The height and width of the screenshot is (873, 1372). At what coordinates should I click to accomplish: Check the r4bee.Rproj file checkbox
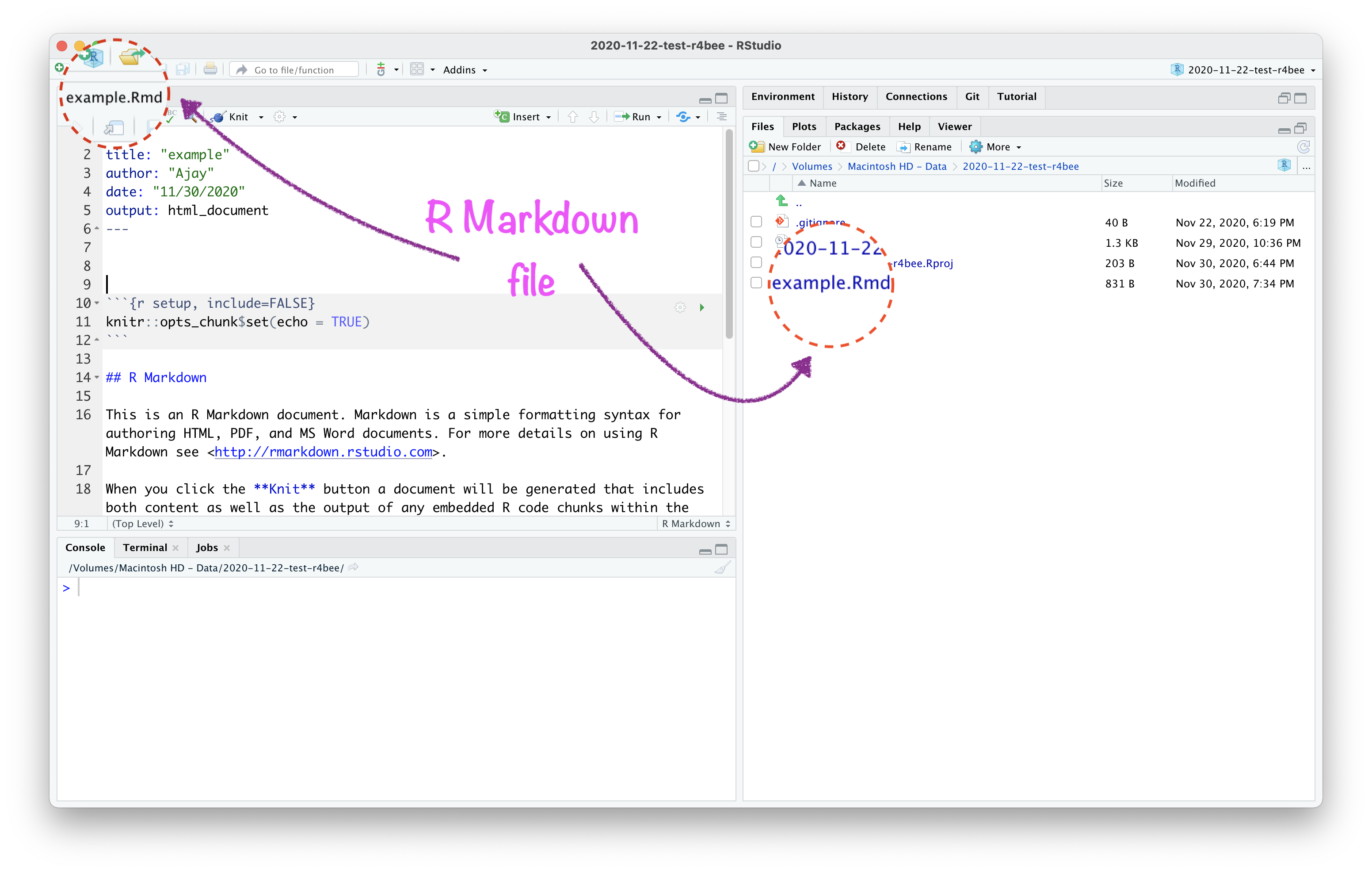pyautogui.click(x=756, y=263)
